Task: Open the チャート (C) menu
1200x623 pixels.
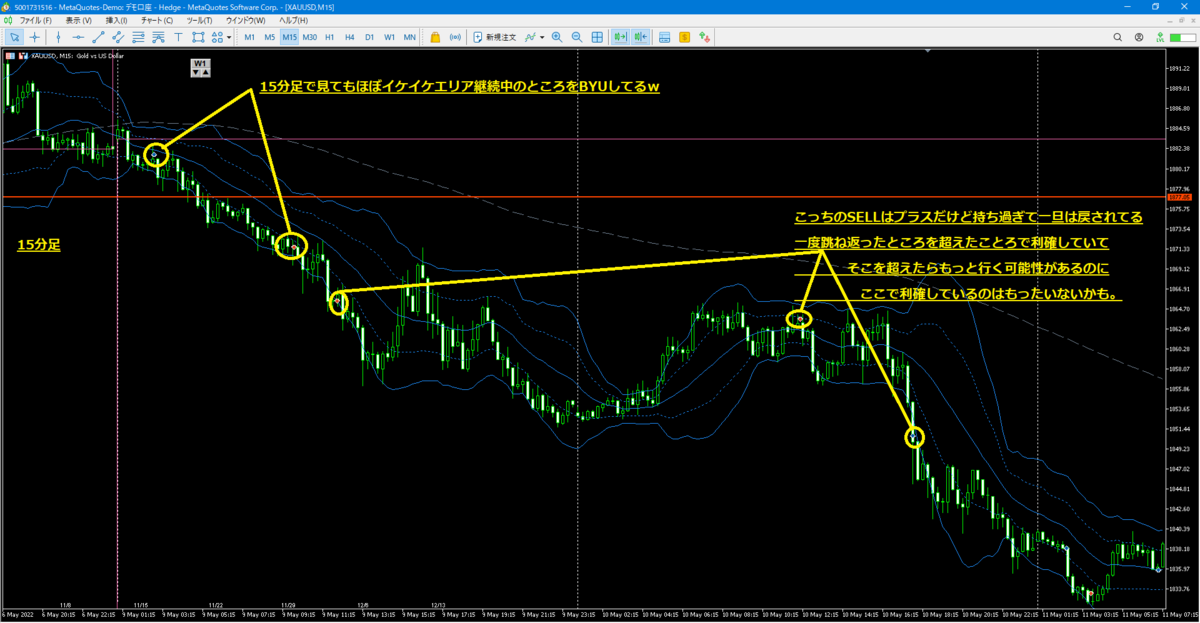Action: pos(157,20)
